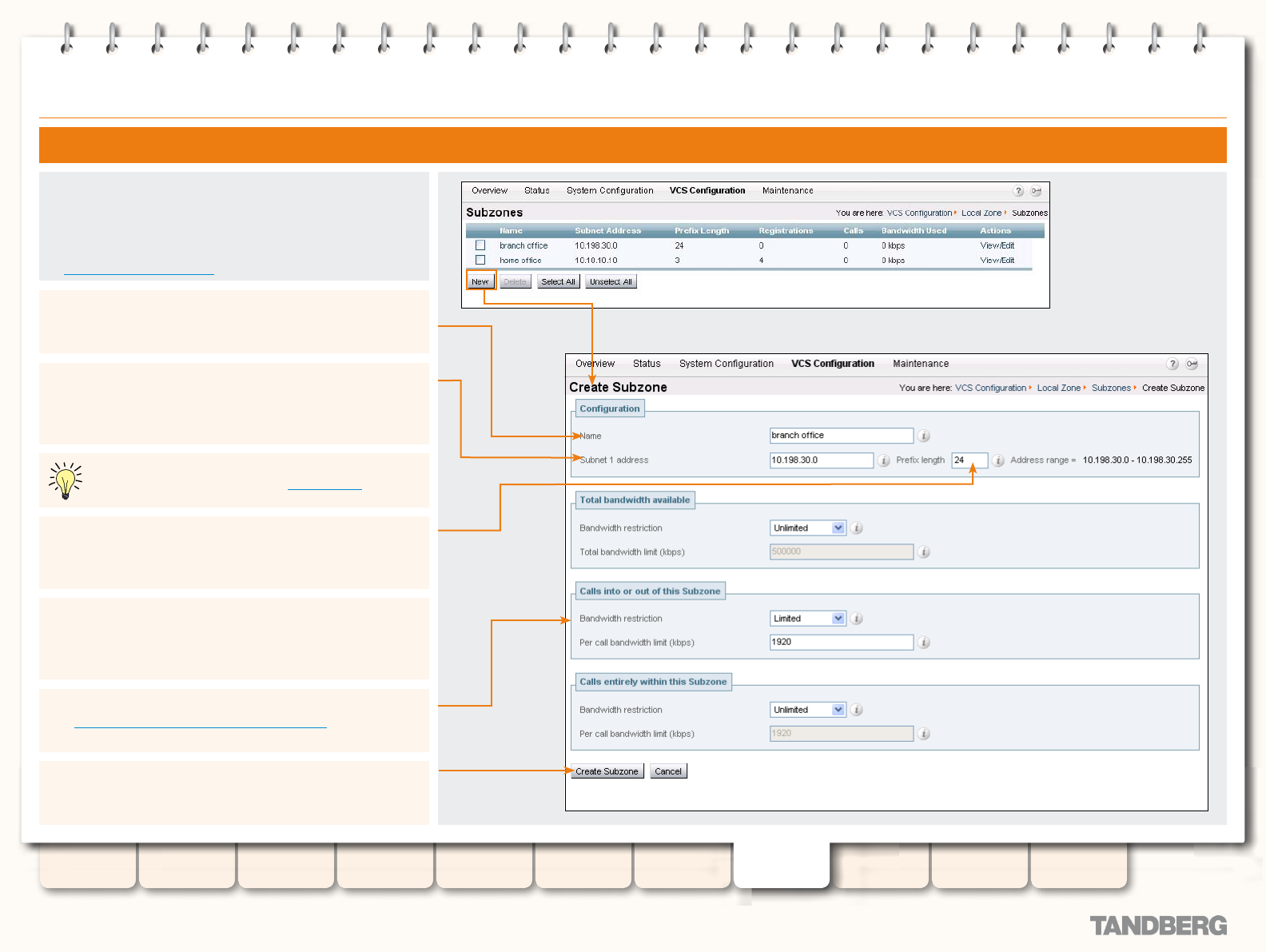Click info icon after Prefix length field
Viewport: 1266px width, 952px height.
(998, 460)
